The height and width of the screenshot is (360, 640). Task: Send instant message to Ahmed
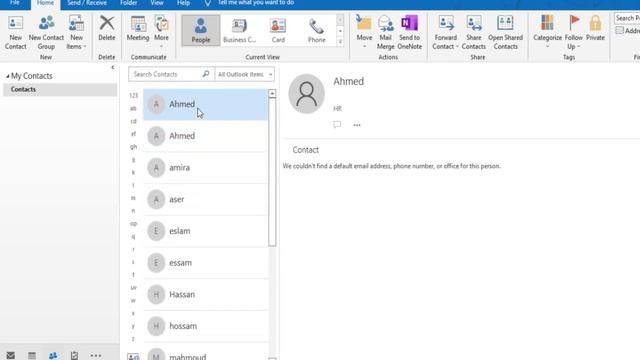click(x=337, y=124)
